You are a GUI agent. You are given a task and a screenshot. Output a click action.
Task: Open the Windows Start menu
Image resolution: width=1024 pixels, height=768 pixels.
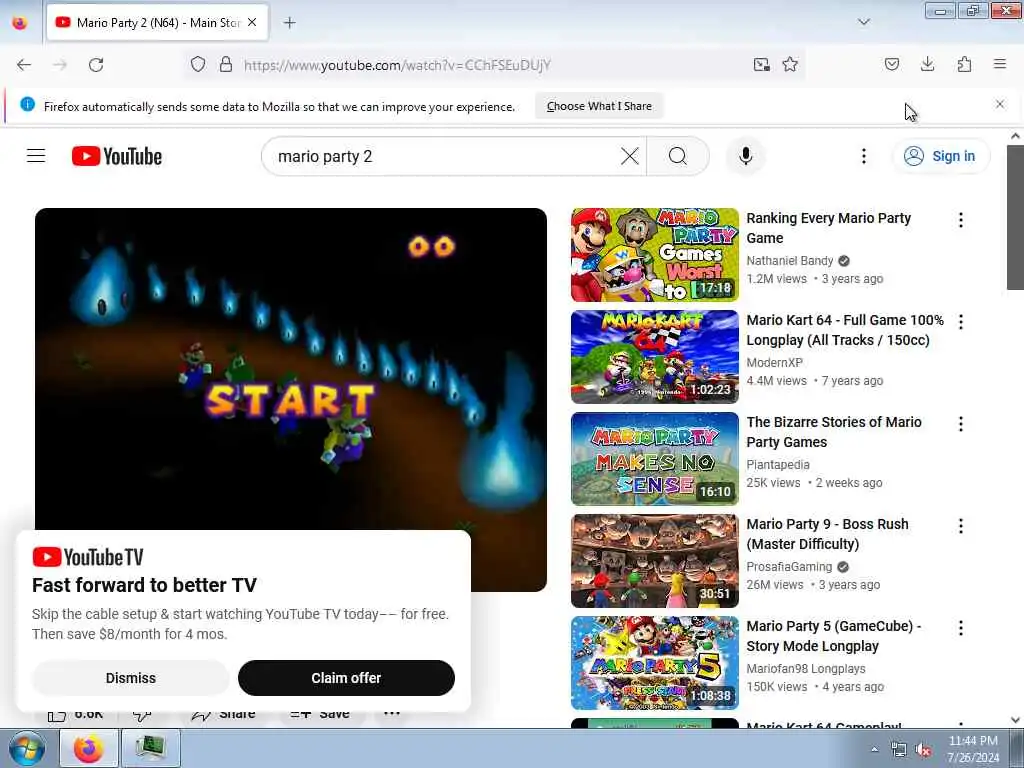[27, 748]
